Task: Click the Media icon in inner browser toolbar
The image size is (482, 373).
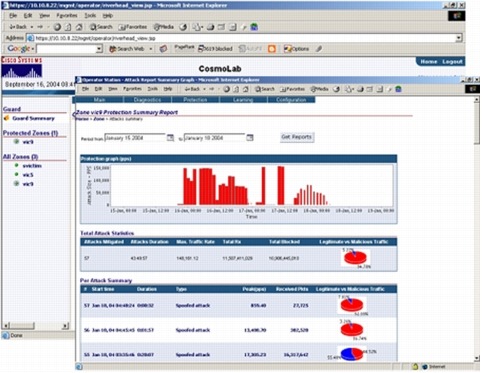Action: click(314, 89)
